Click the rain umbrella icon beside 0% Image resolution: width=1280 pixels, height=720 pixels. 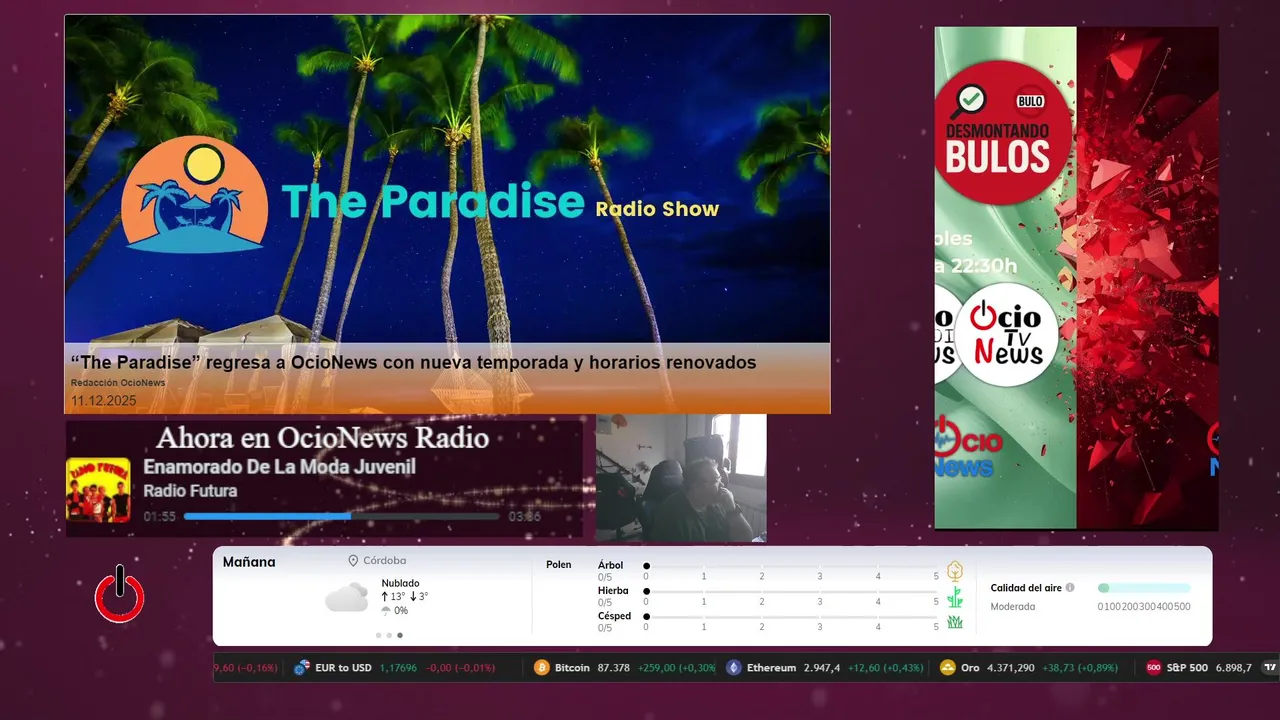[x=386, y=611]
